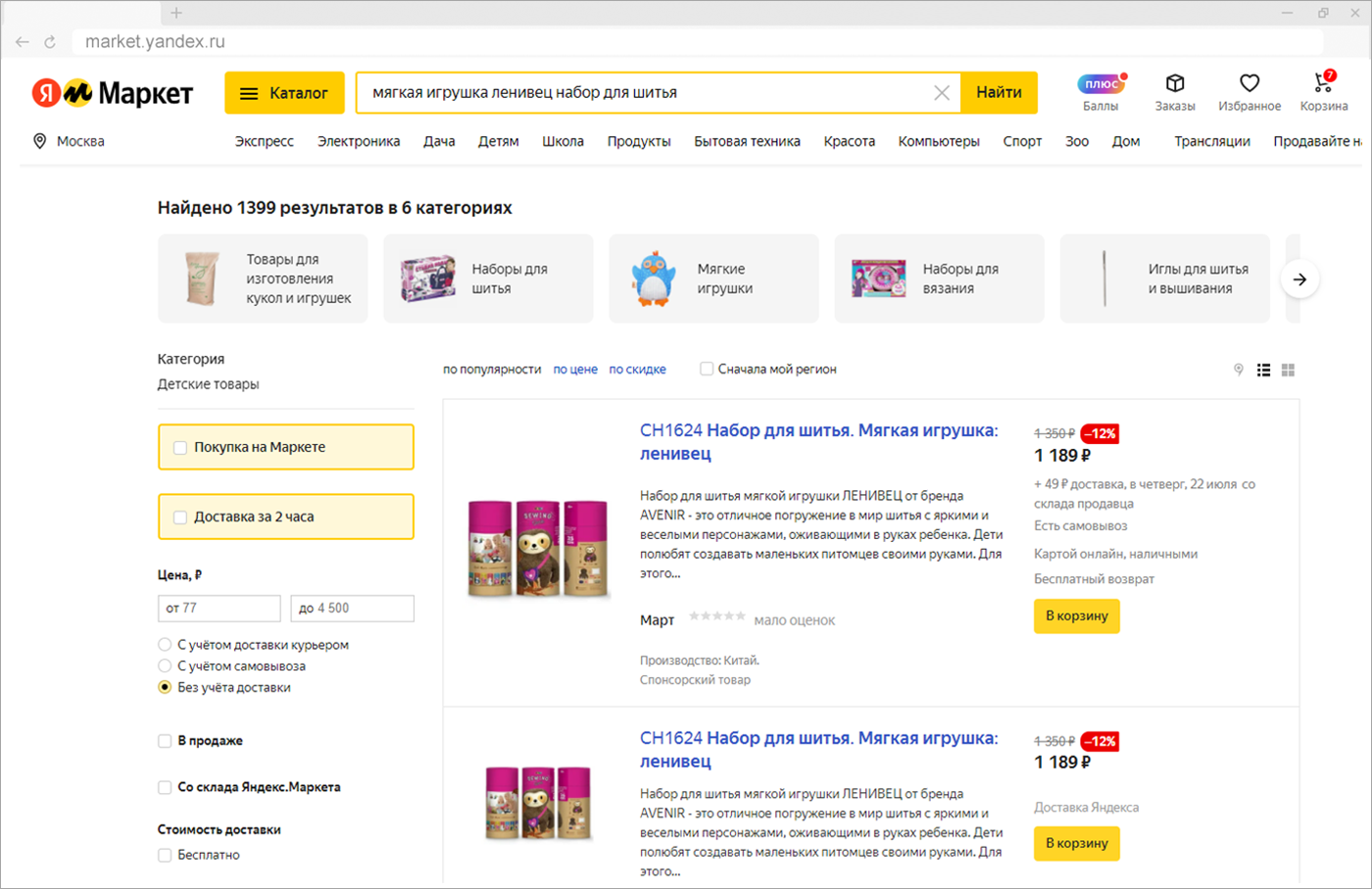Viewport: 1372px width, 889px height.
Task: Enable Покупка на Маркете checkbox
Action: pyautogui.click(x=180, y=448)
